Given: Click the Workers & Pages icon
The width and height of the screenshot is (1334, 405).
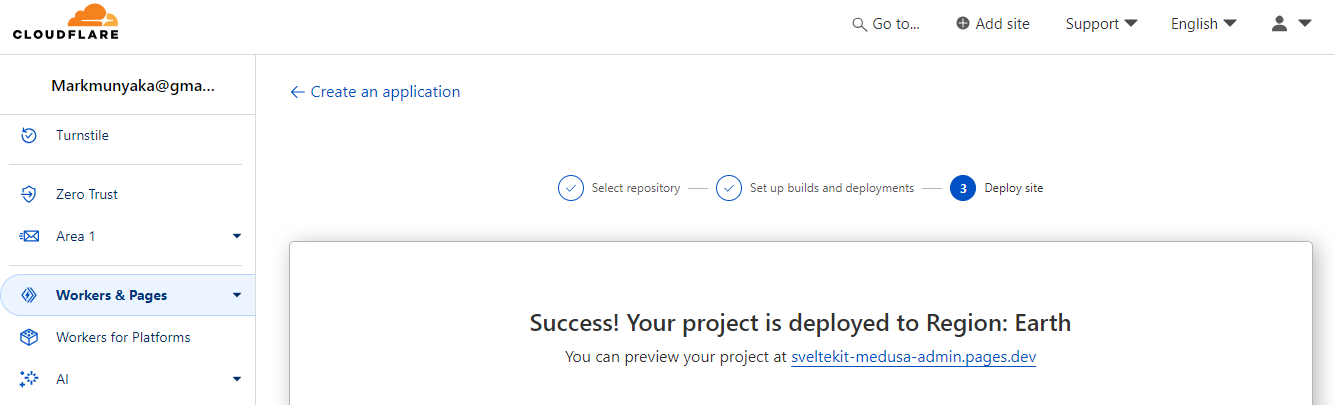Looking at the screenshot, I should (x=29, y=295).
